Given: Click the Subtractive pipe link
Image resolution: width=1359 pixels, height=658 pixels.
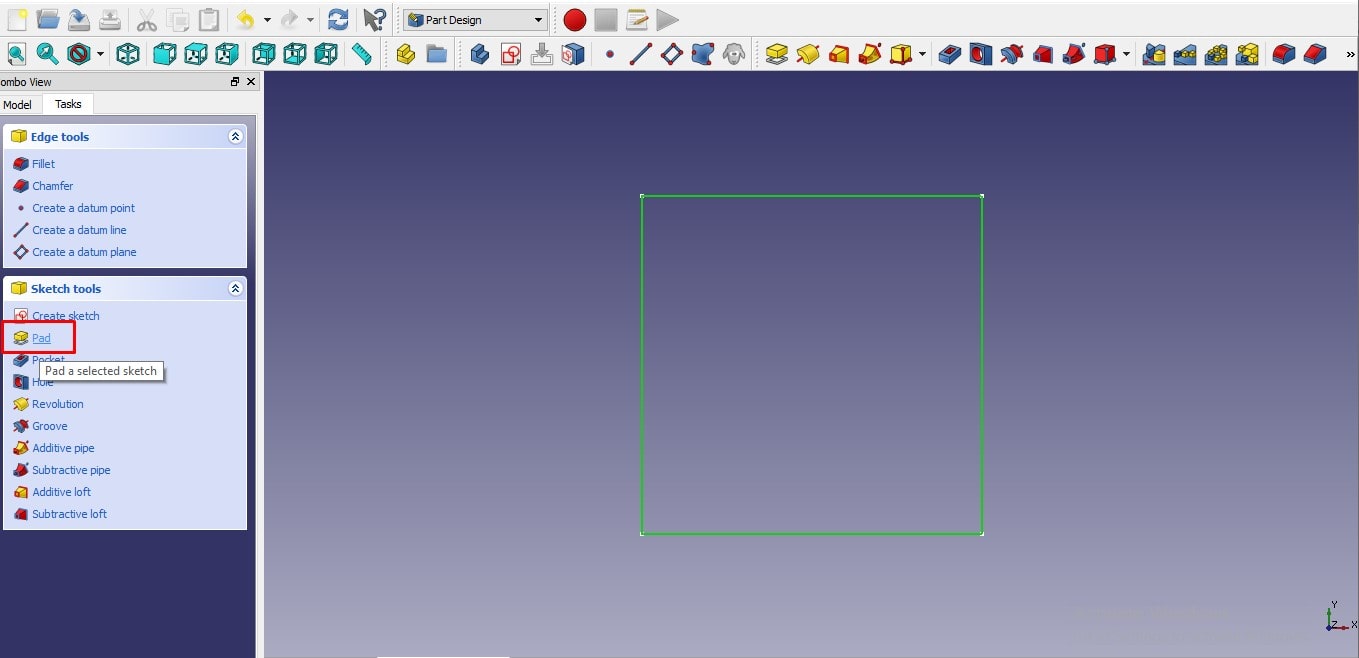Looking at the screenshot, I should coord(71,470).
